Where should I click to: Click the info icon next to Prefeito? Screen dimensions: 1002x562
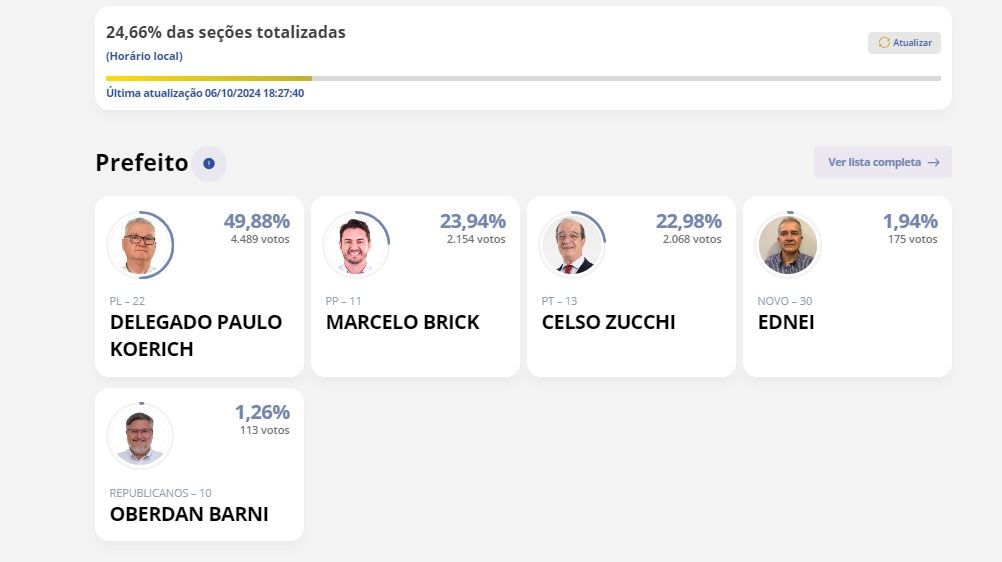coord(209,164)
